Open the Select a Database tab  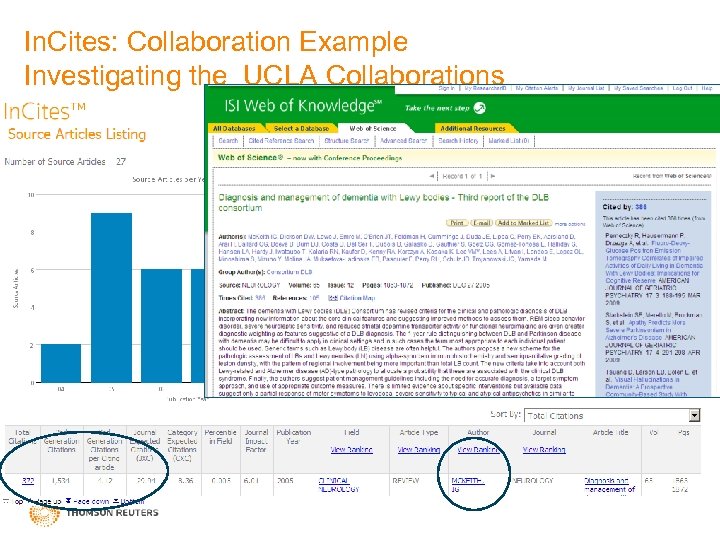(x=301, y=129)
